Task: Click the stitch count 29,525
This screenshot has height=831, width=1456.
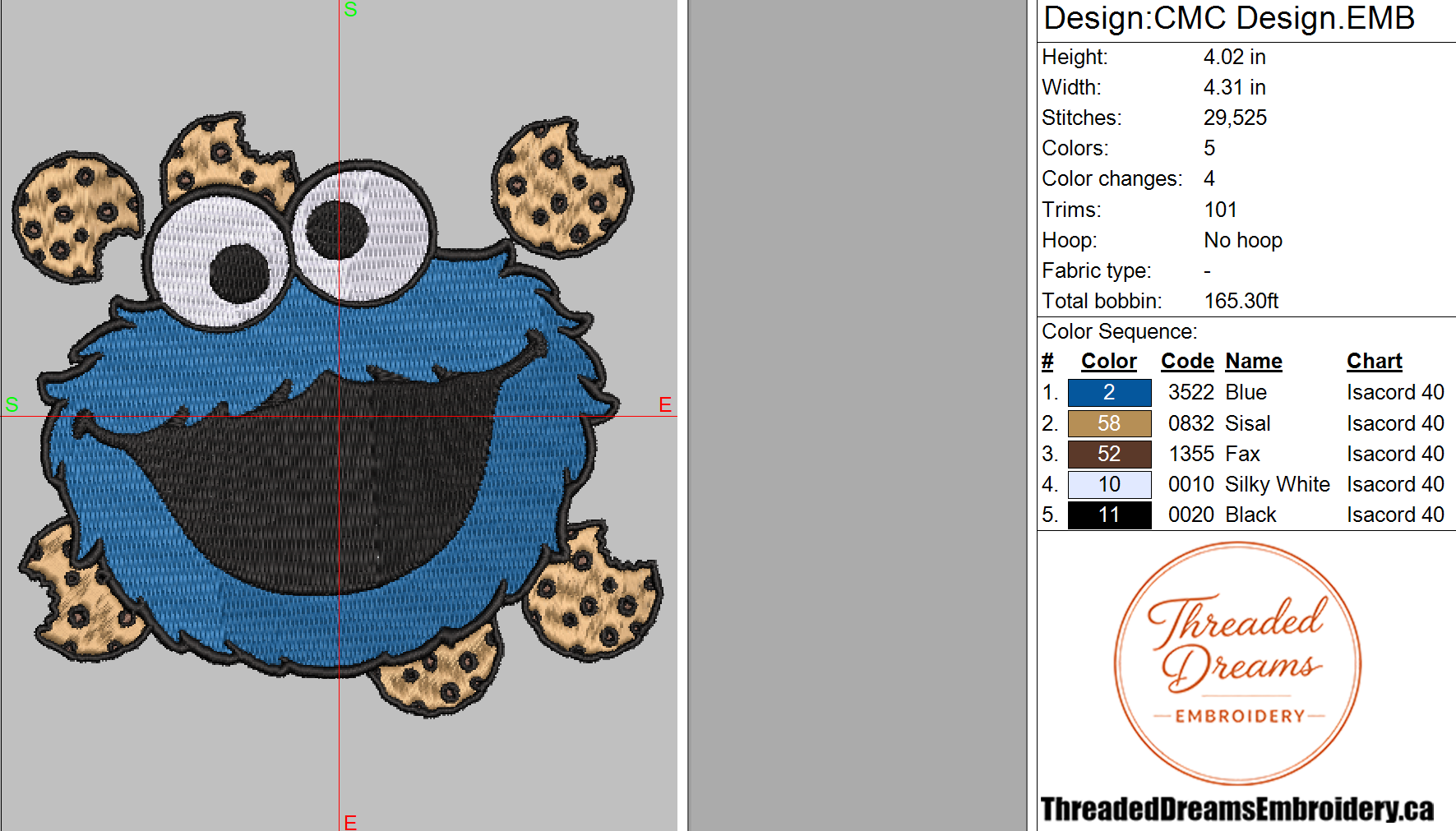Action: pyautogui.click(x=1235, y=118)
